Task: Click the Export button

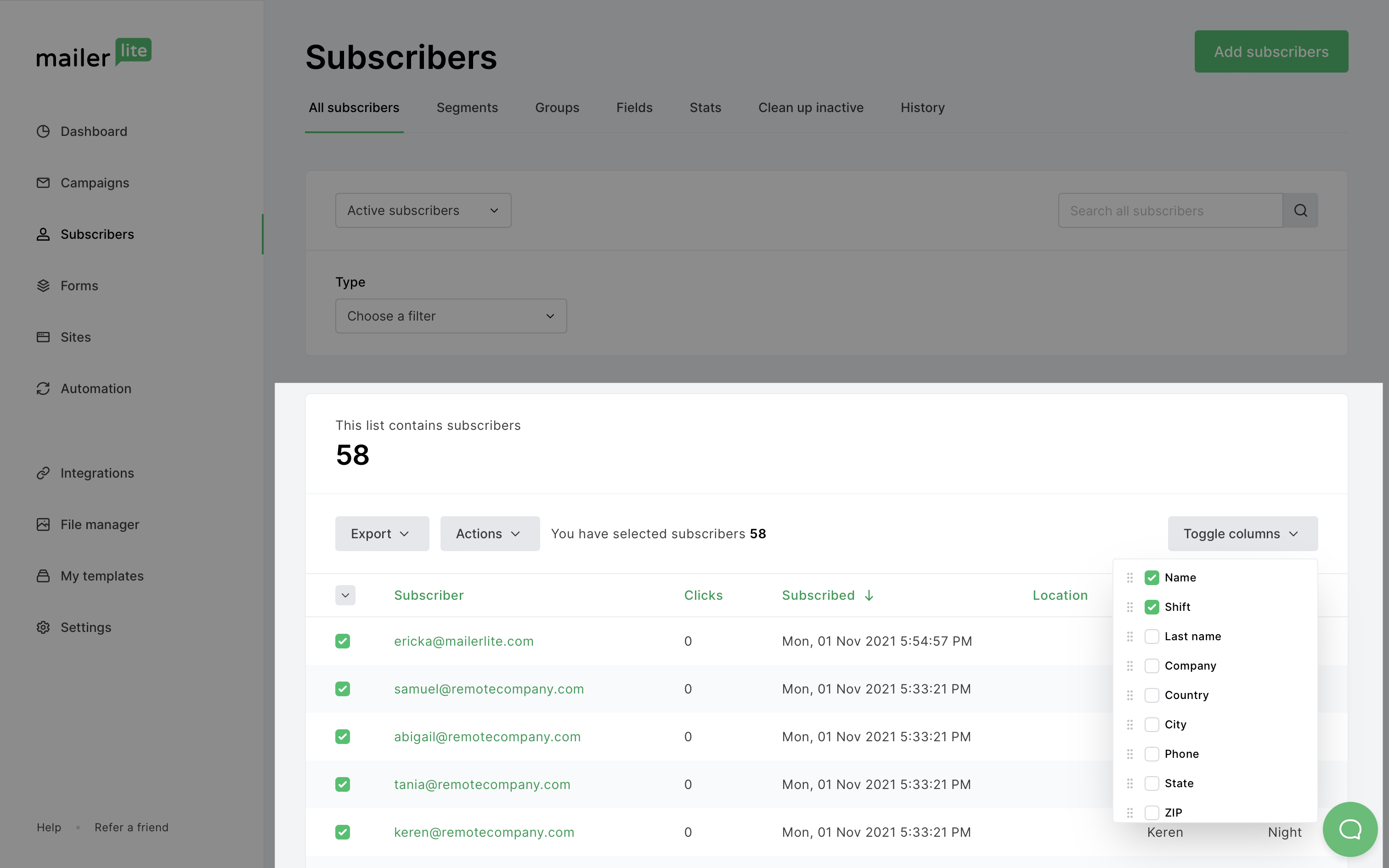Action: [381, 533]
